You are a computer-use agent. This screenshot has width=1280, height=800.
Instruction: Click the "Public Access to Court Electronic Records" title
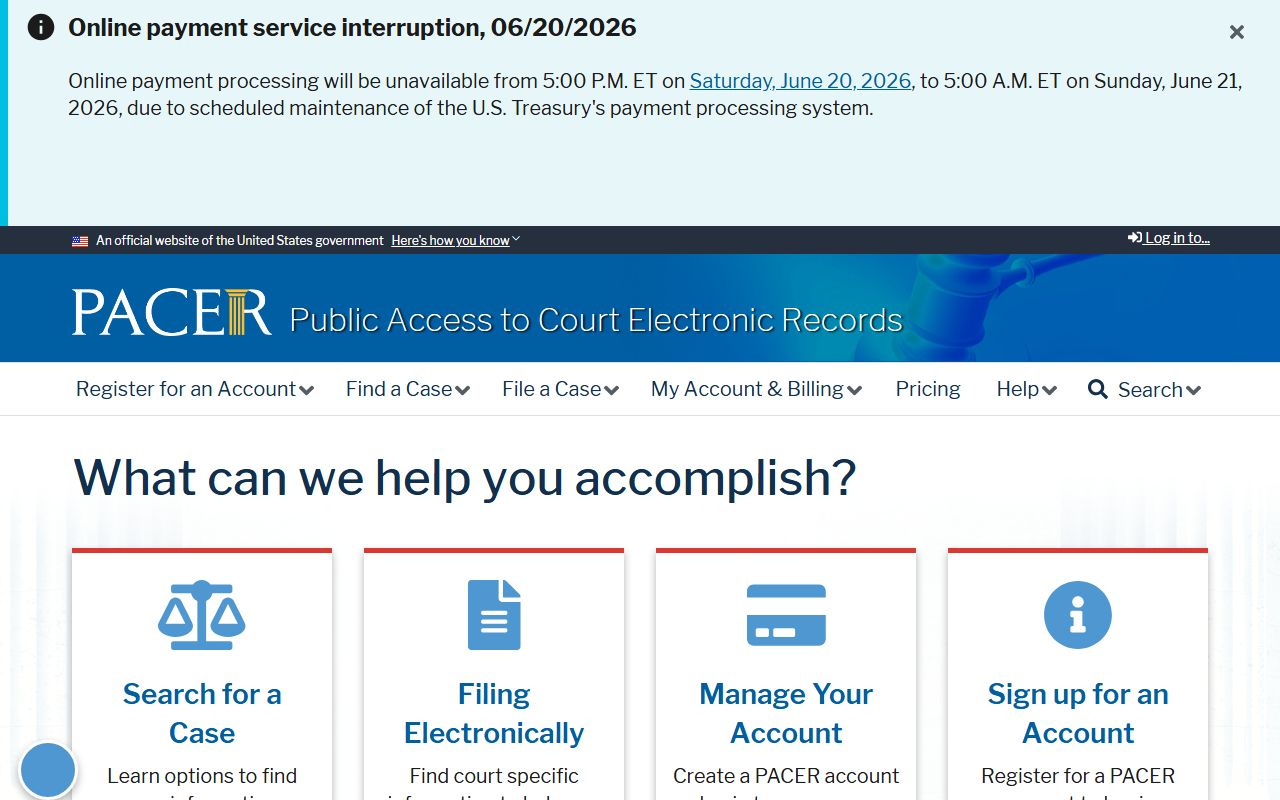tap(596, 320)
